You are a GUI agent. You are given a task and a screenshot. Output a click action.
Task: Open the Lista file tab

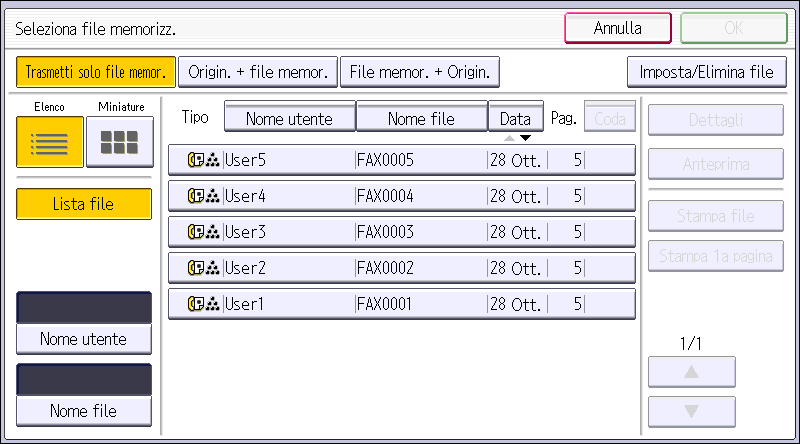point(84,204)
